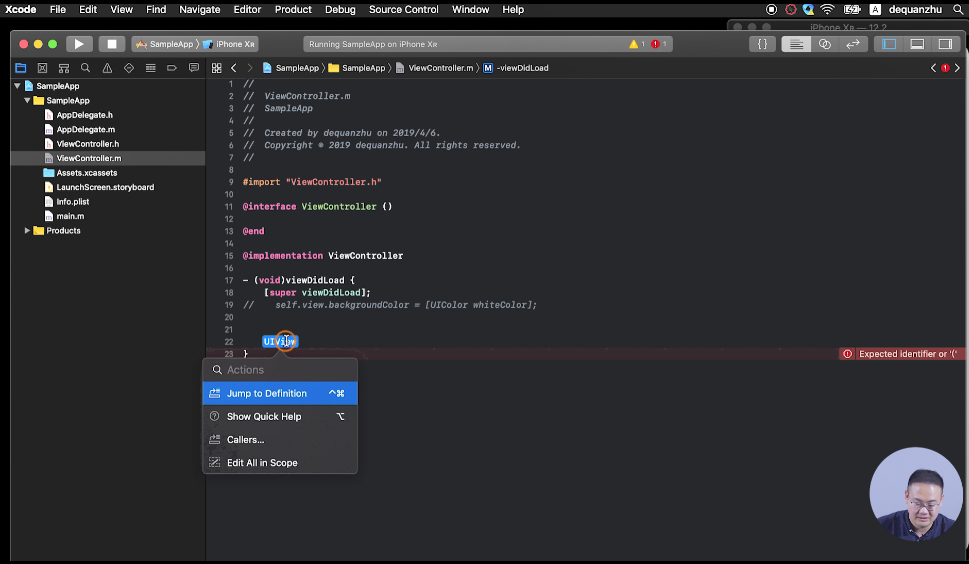969x564 pixels.
Task: Show the Breakpoint navigator icon
Action: (x=171, y=68)
